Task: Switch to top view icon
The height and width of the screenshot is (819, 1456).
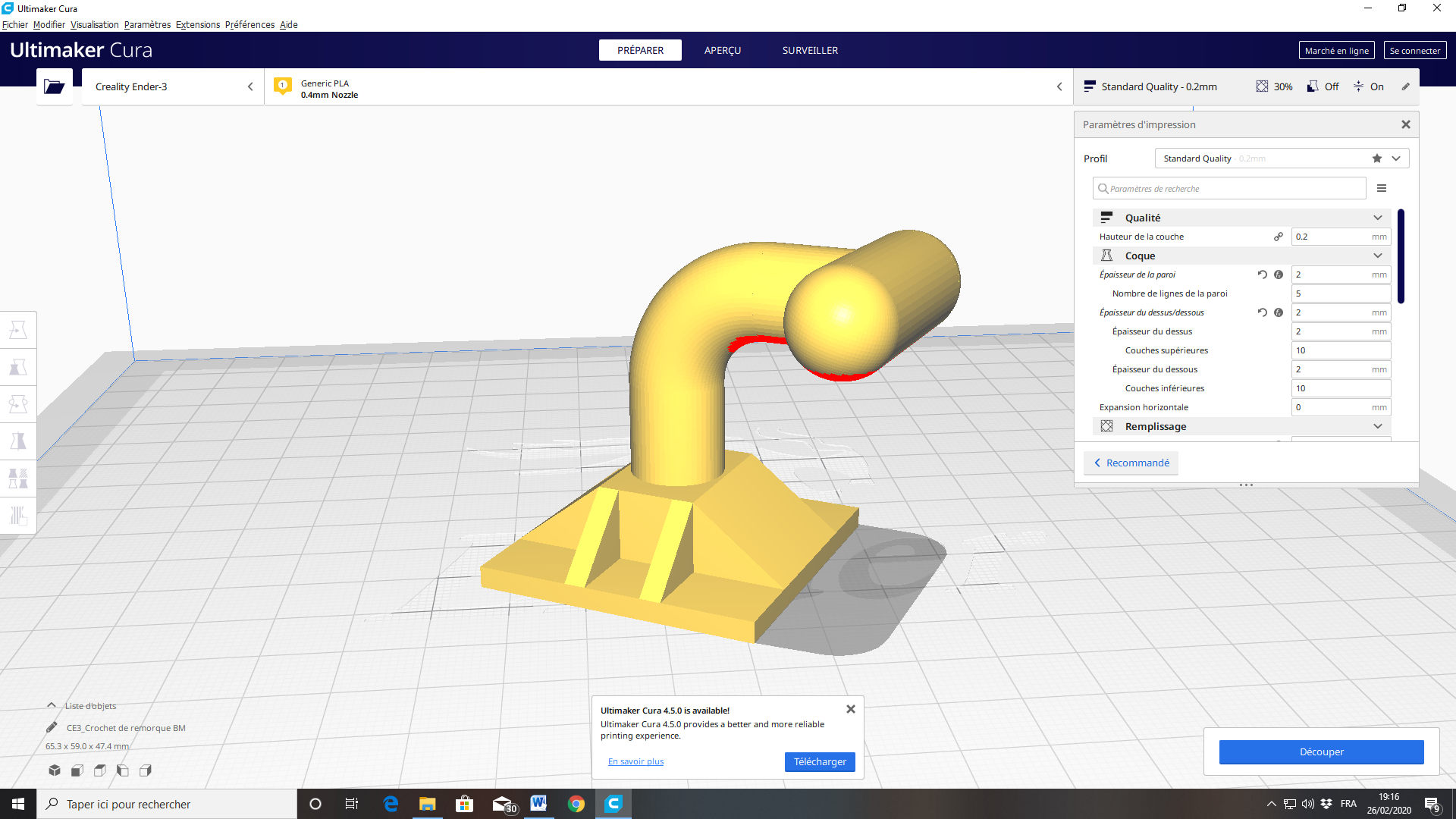Action: (100, 770)
